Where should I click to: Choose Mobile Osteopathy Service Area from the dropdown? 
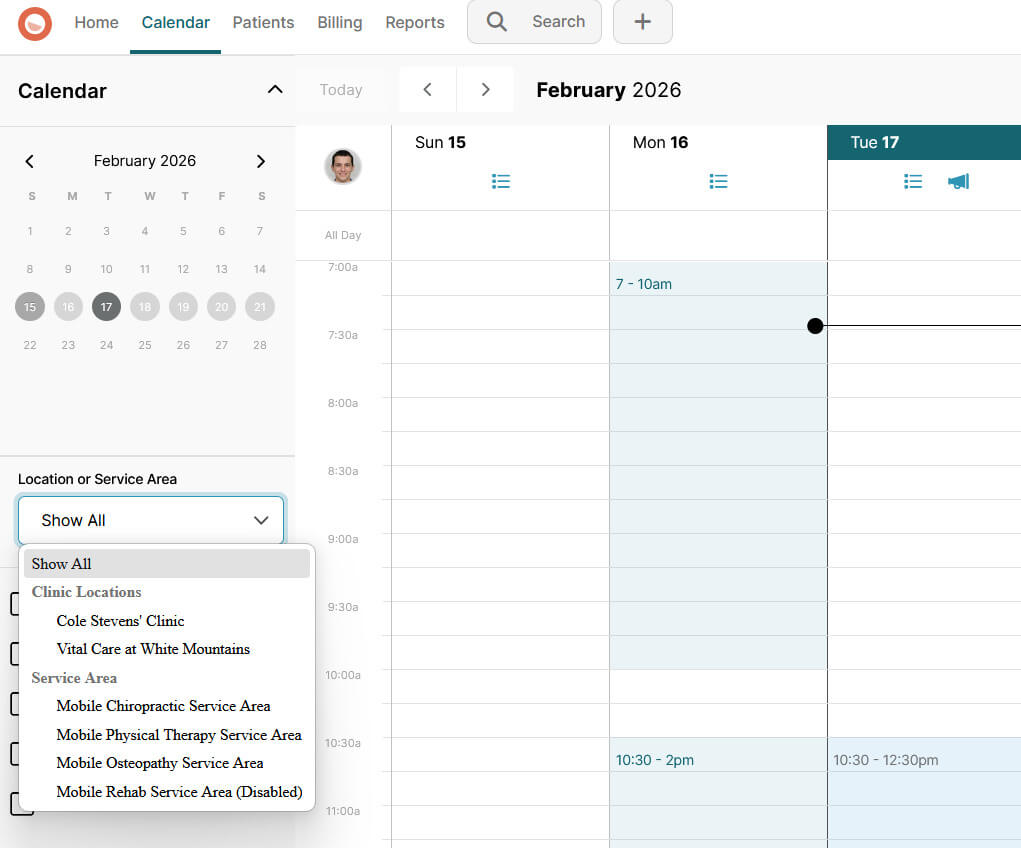point(161,763)
